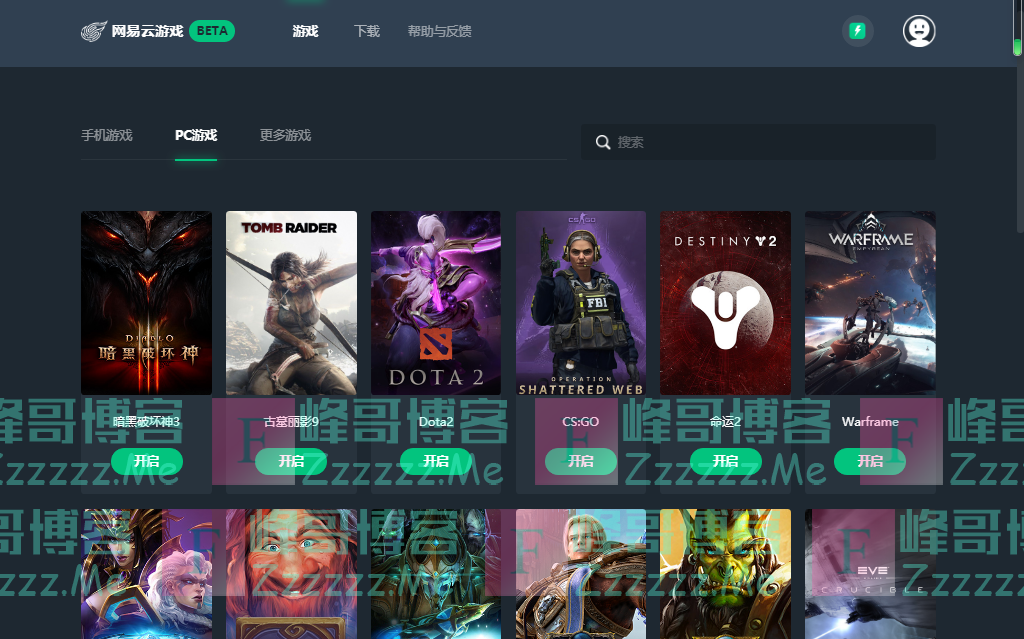Click the green lightning bolt icon
Viewport: 1024px width, 639px height.
point(857,31)
